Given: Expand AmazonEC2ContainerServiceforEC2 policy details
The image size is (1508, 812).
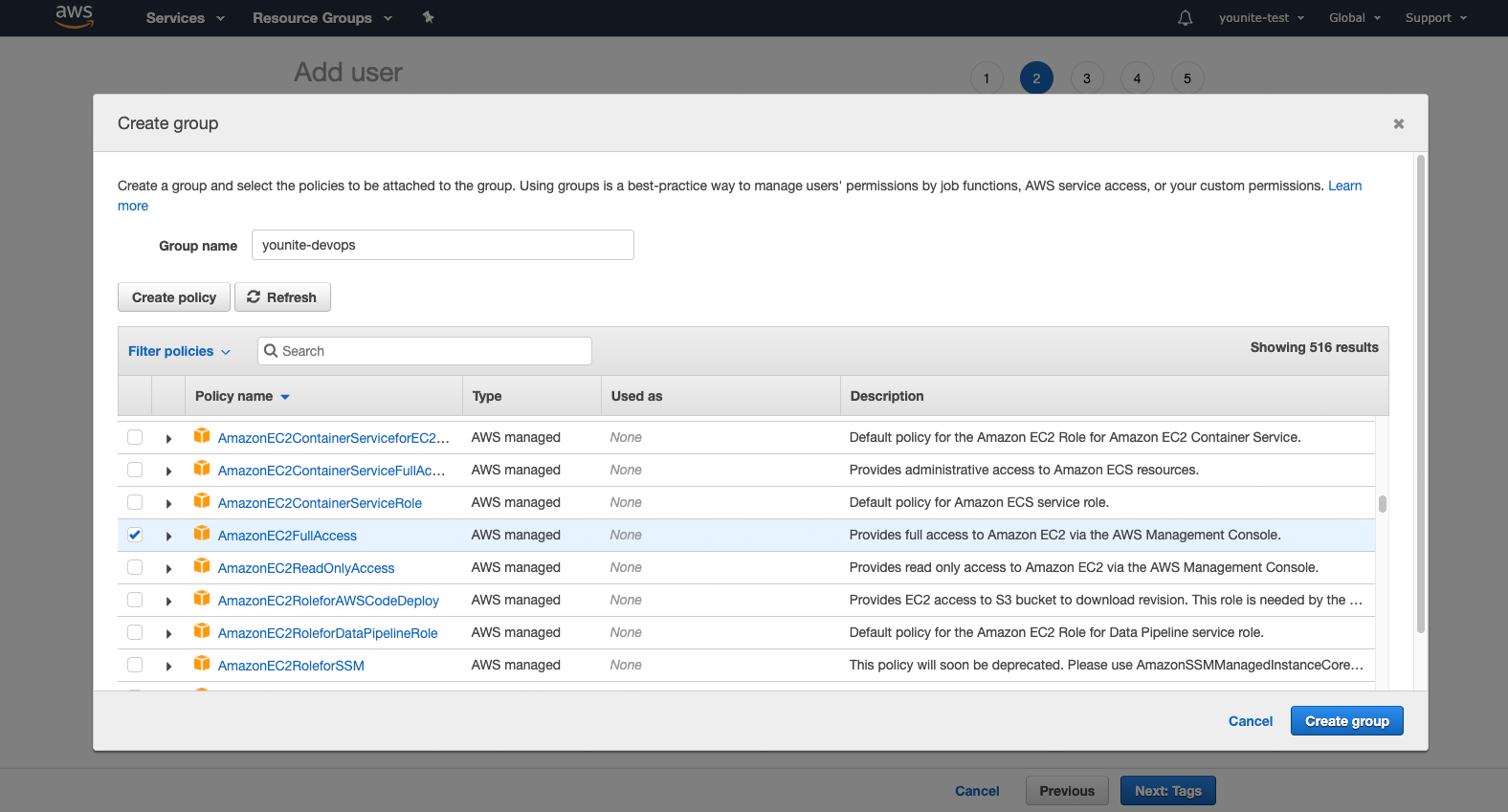Looking at the screenshot, I should pyautogui.click(x=168, y=439).
